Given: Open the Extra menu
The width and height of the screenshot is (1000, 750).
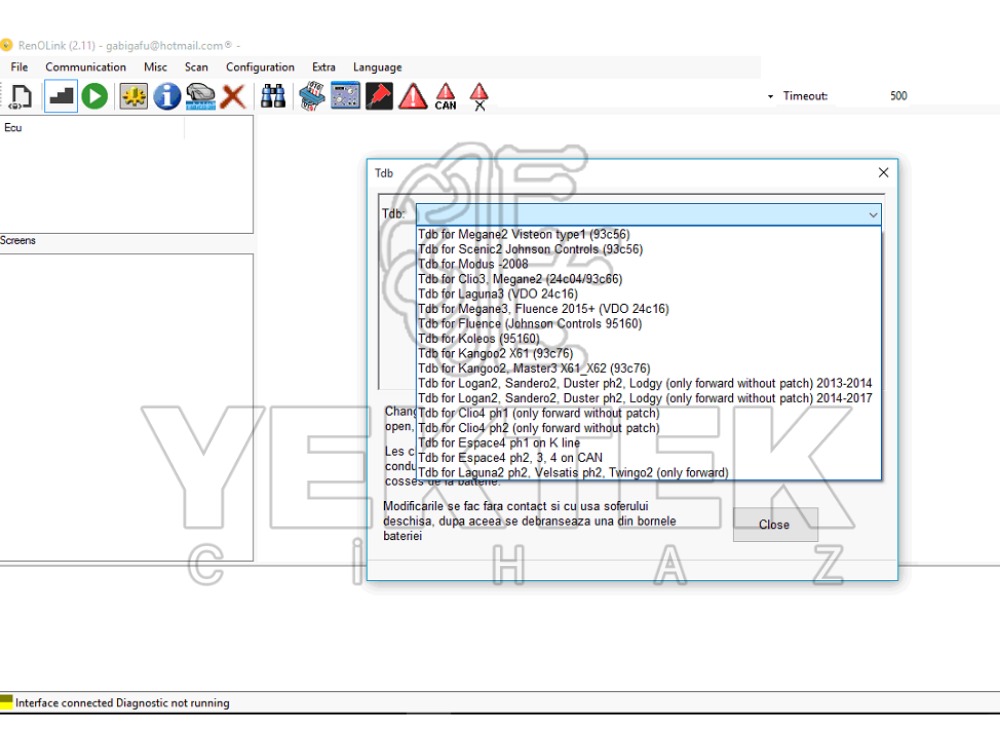Looking at the screenshot, I should point(323,67).
